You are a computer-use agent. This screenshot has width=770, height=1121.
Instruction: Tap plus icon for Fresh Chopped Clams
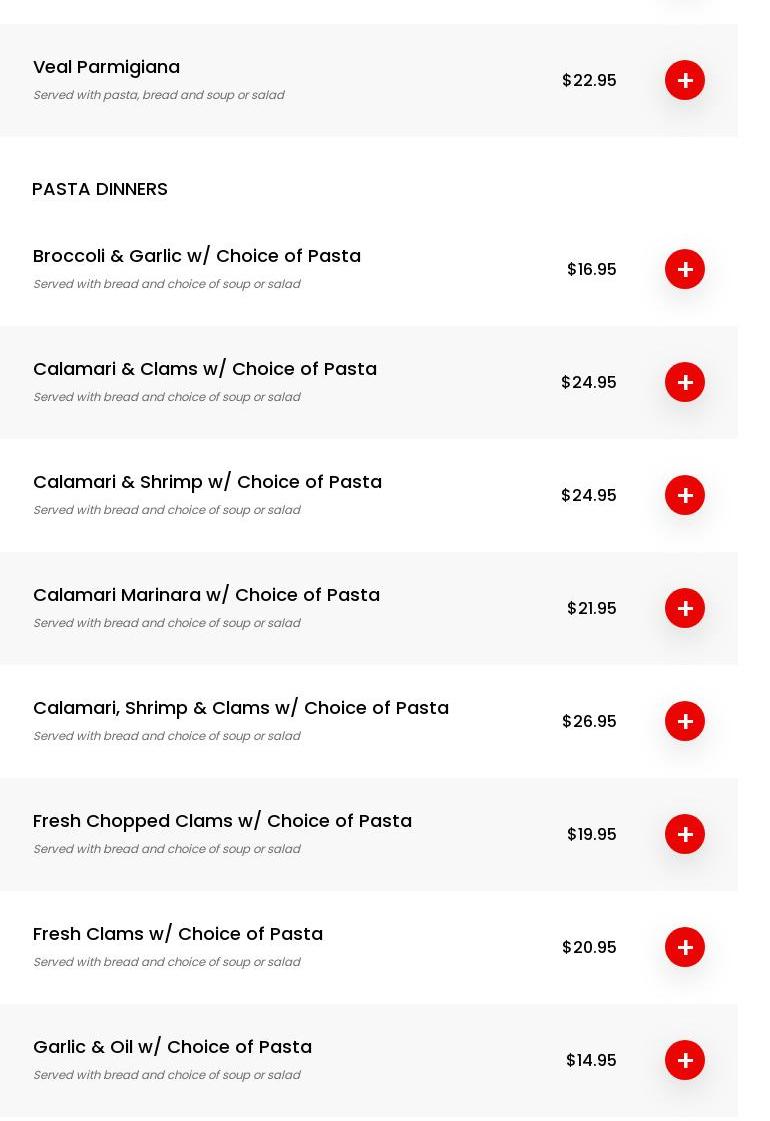(x=685, y=834)
